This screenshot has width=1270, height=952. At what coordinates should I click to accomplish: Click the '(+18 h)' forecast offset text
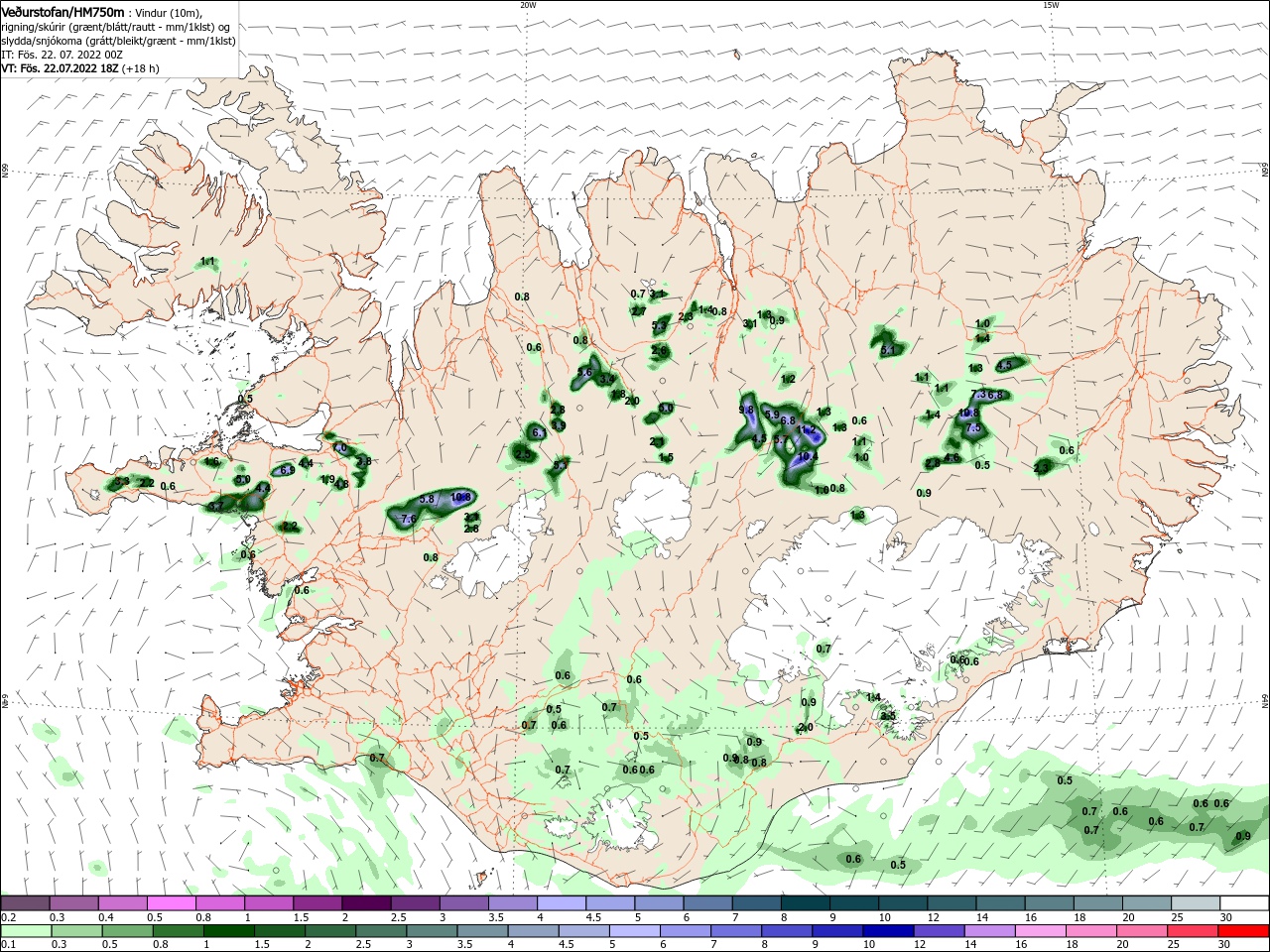(140, 68)
